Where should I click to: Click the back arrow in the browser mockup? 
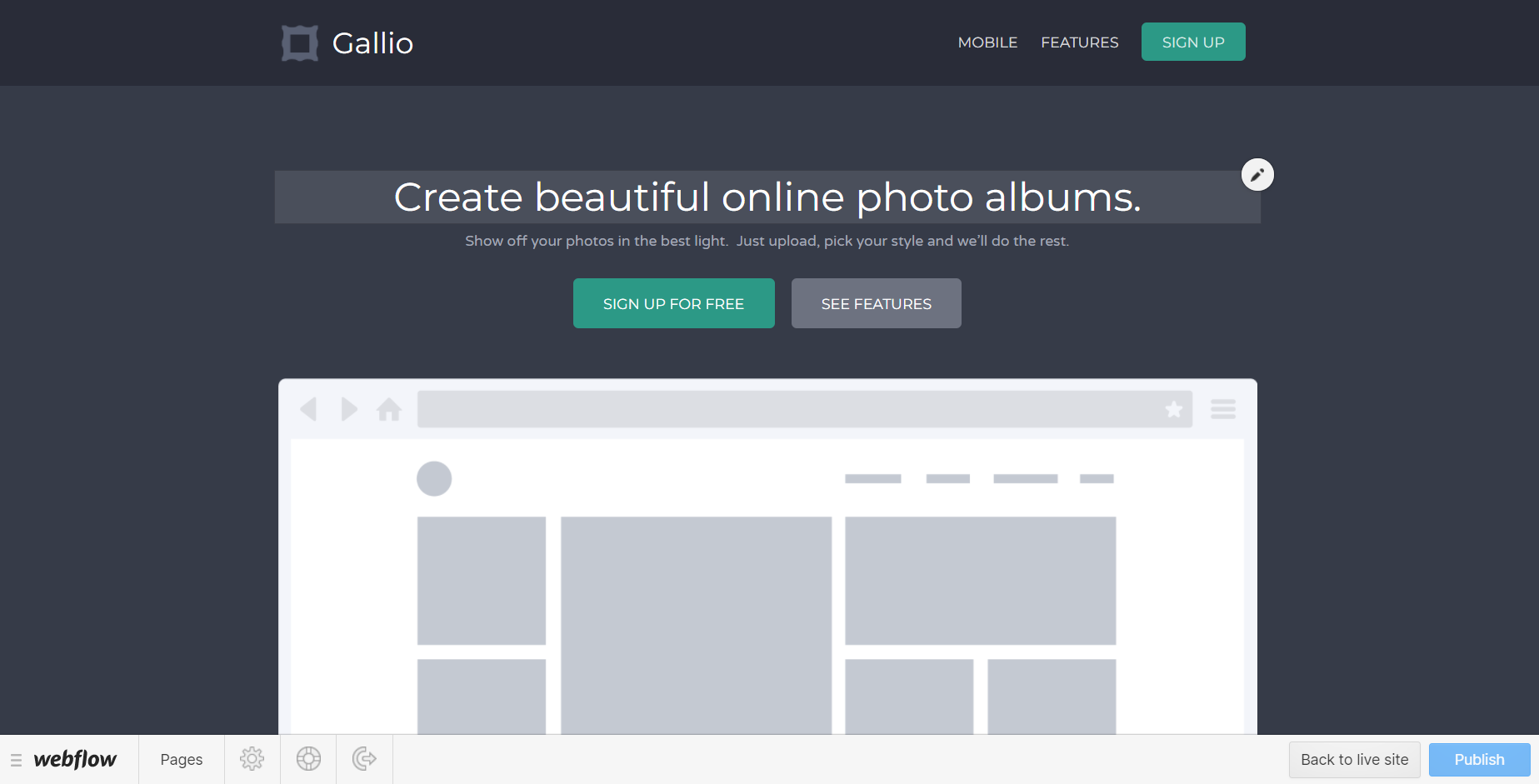point(309,409)
